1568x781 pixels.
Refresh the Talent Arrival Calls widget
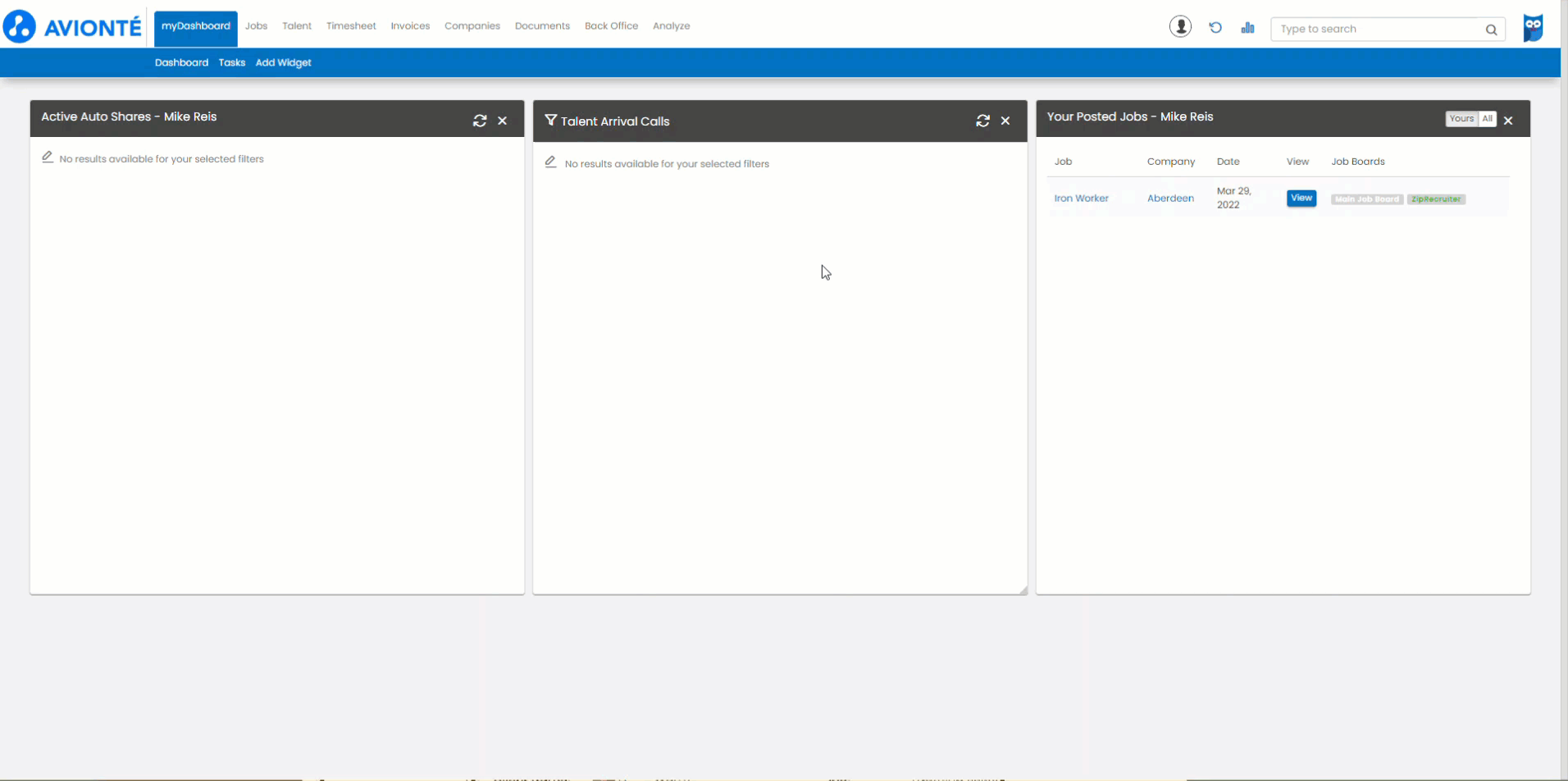[x=982, y=121]
